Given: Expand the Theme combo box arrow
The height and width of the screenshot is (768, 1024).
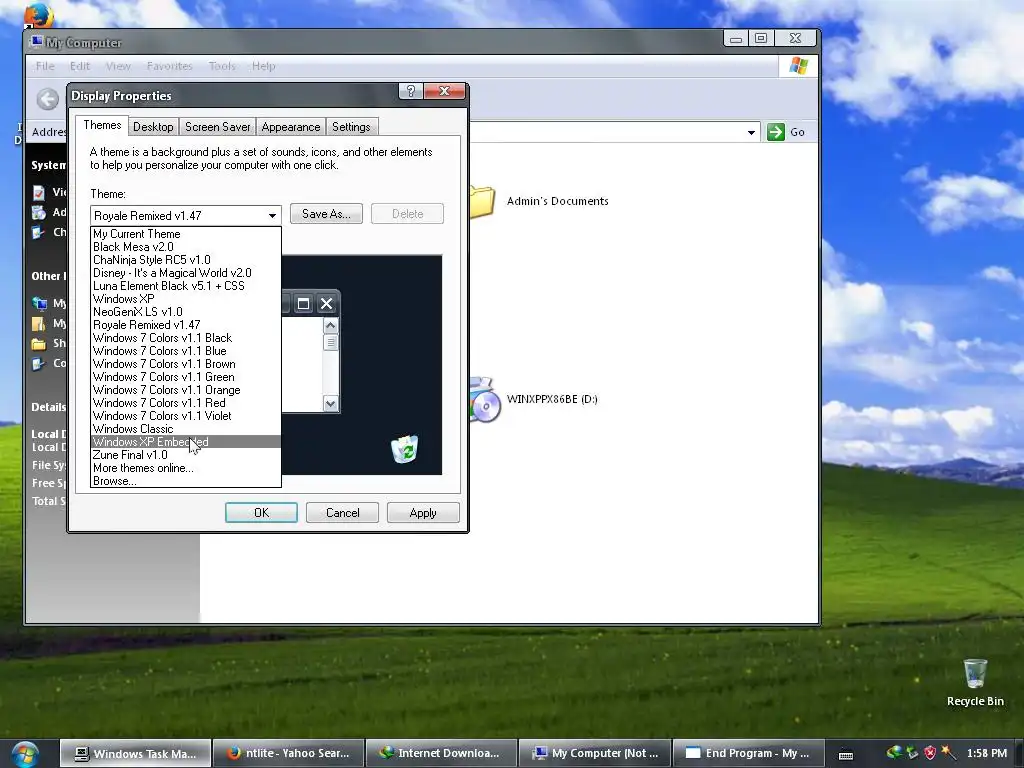Looking at the screenshot, I should point(272,216).
